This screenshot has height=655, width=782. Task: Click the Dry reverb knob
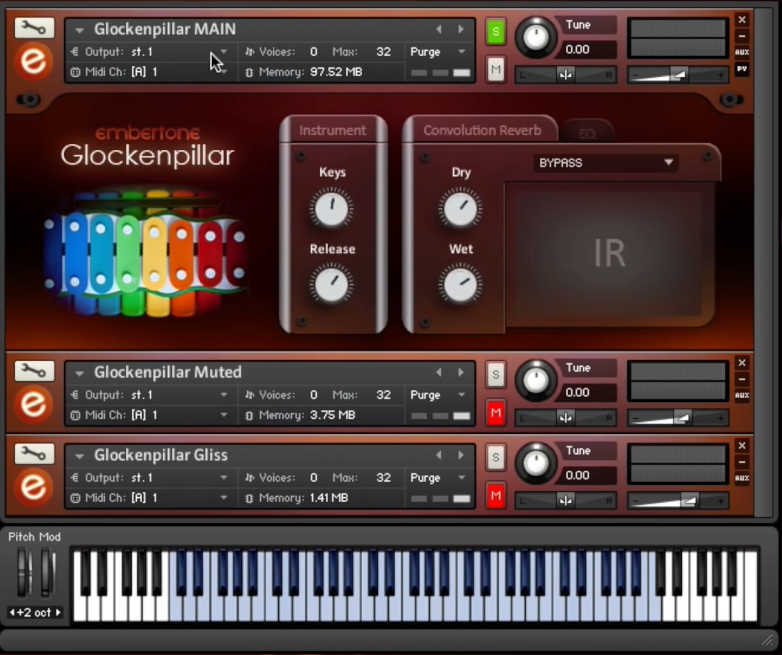(x=460, y=209)
